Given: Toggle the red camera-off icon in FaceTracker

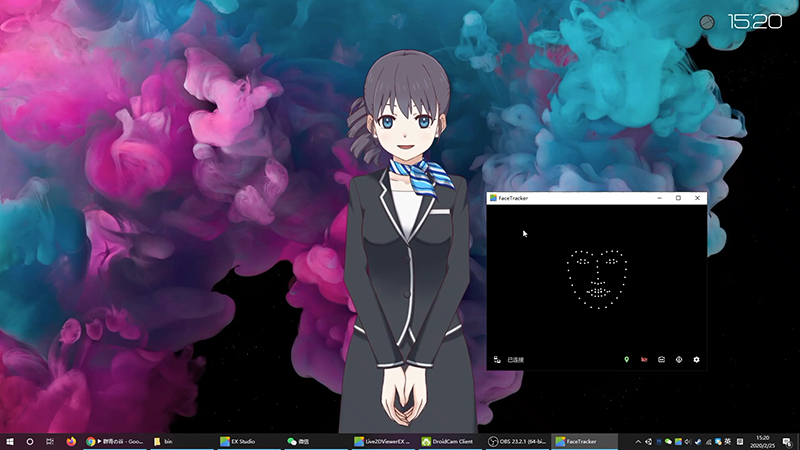Looking at the screenshot, I should click(x=644, y=360).
